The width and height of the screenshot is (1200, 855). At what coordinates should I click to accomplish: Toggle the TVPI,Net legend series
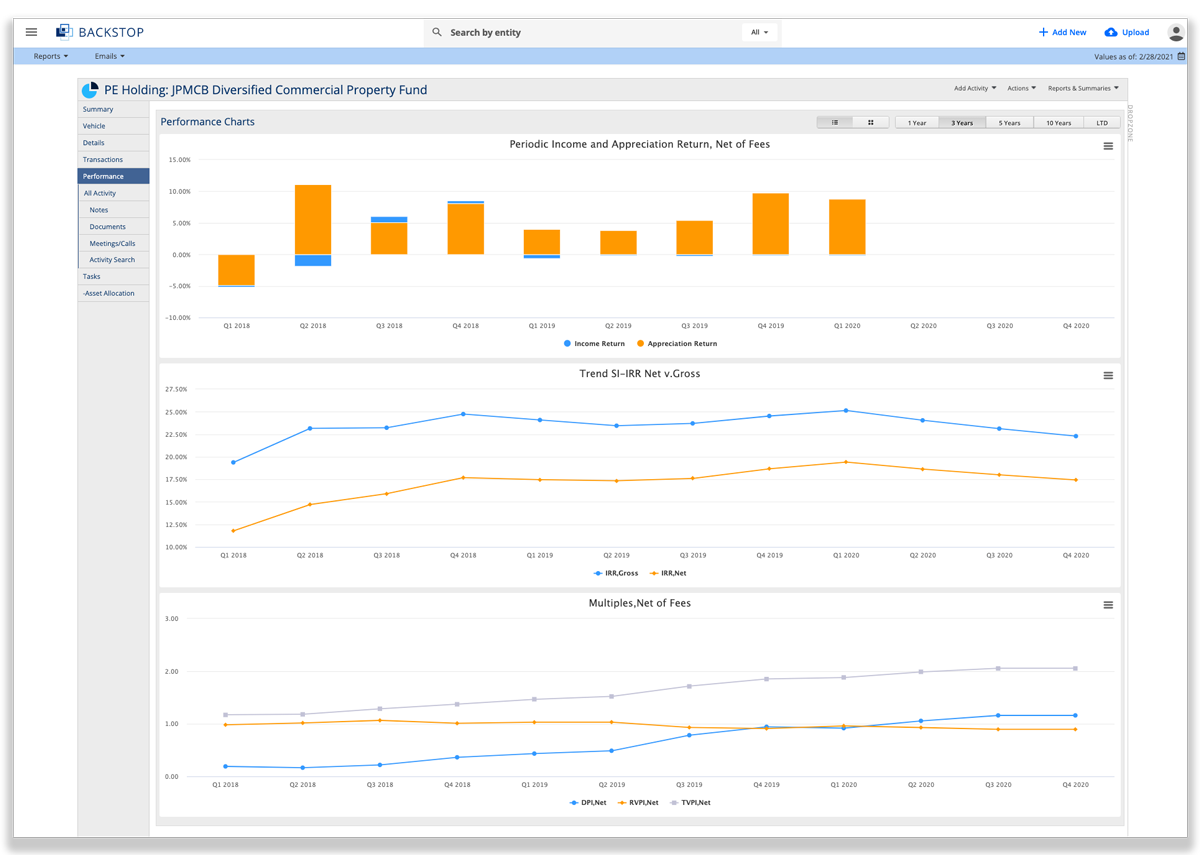coord(690,802)
